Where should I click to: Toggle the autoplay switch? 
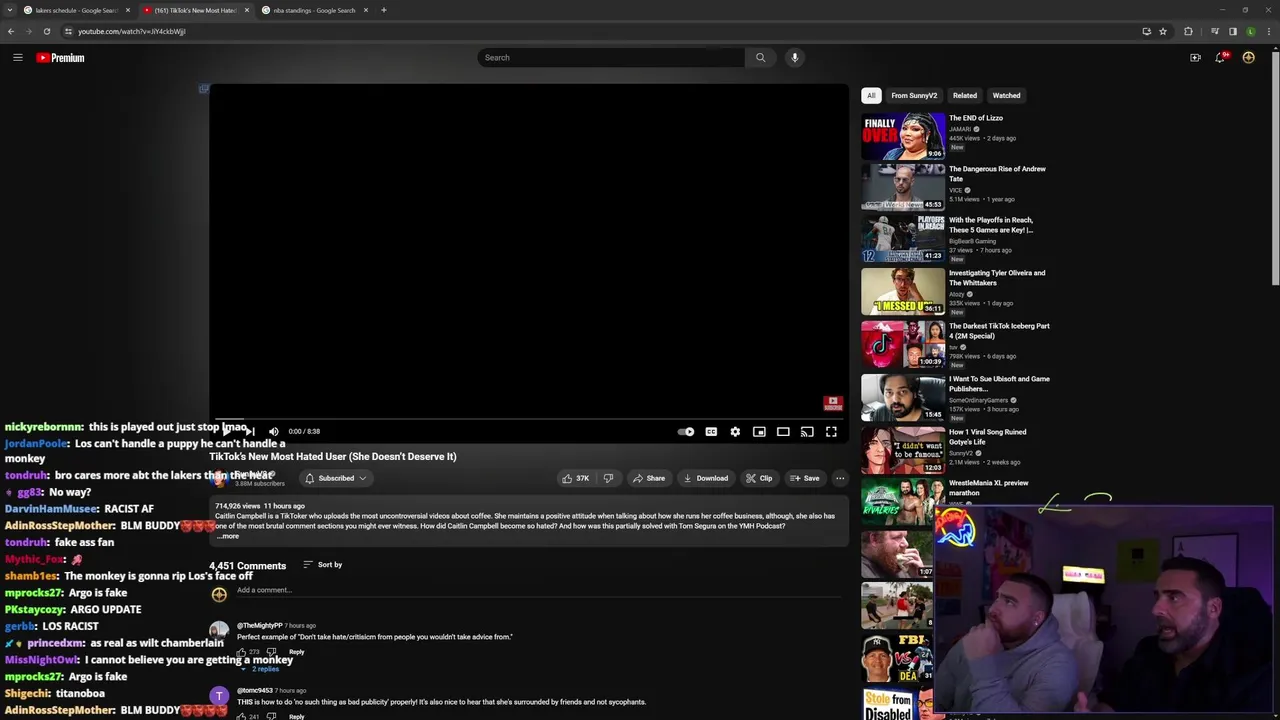tap(686, 432)
